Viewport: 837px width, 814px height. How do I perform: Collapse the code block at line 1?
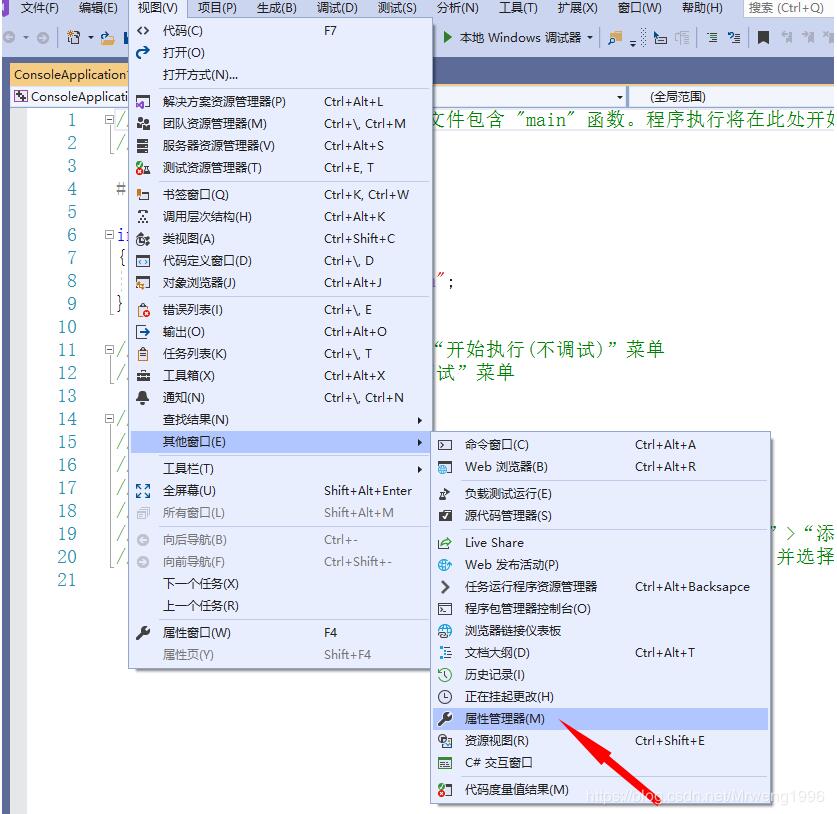[x=109, y=120]
